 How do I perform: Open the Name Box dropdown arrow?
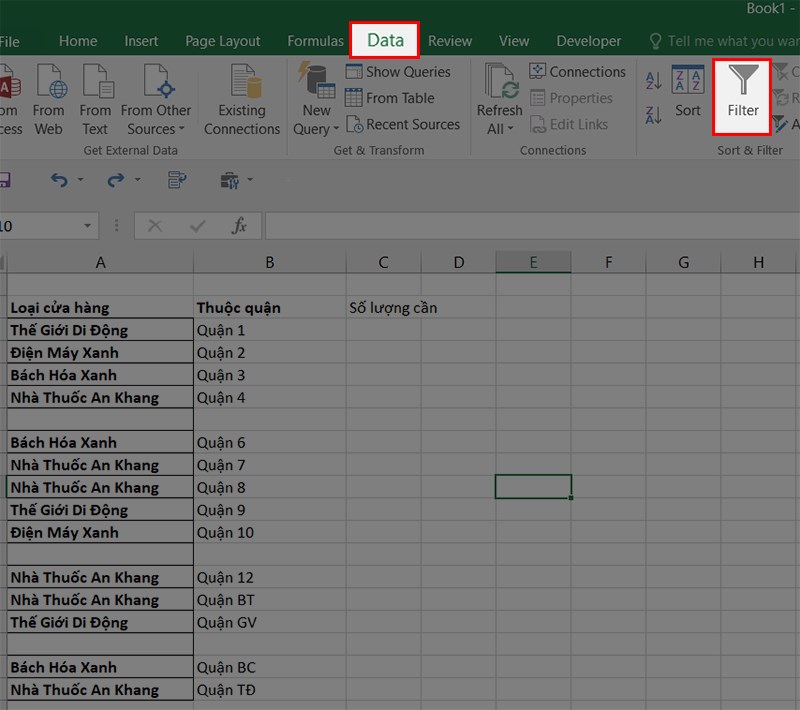coord(88,226)
